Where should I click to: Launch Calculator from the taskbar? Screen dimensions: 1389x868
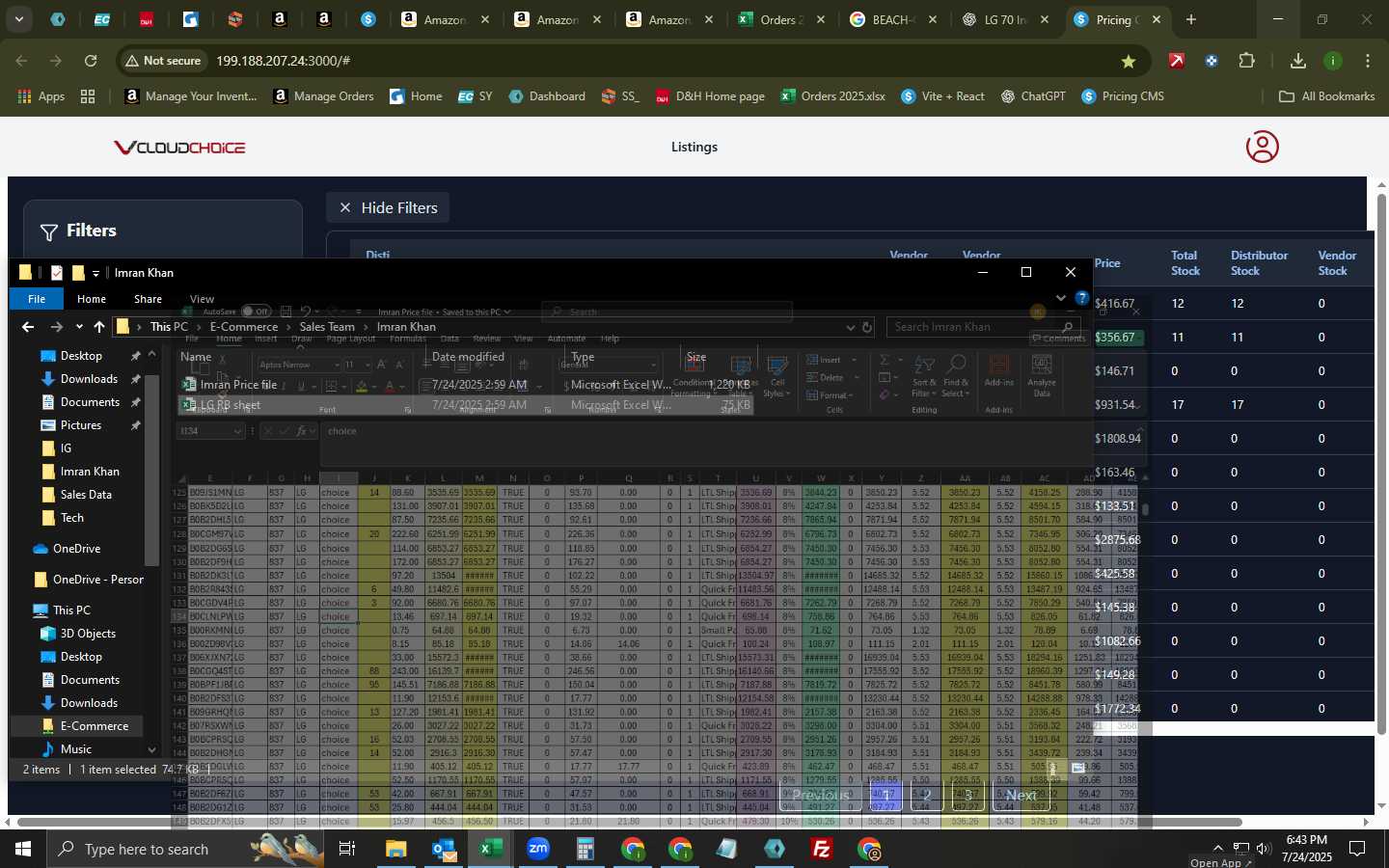click(585, 849)
